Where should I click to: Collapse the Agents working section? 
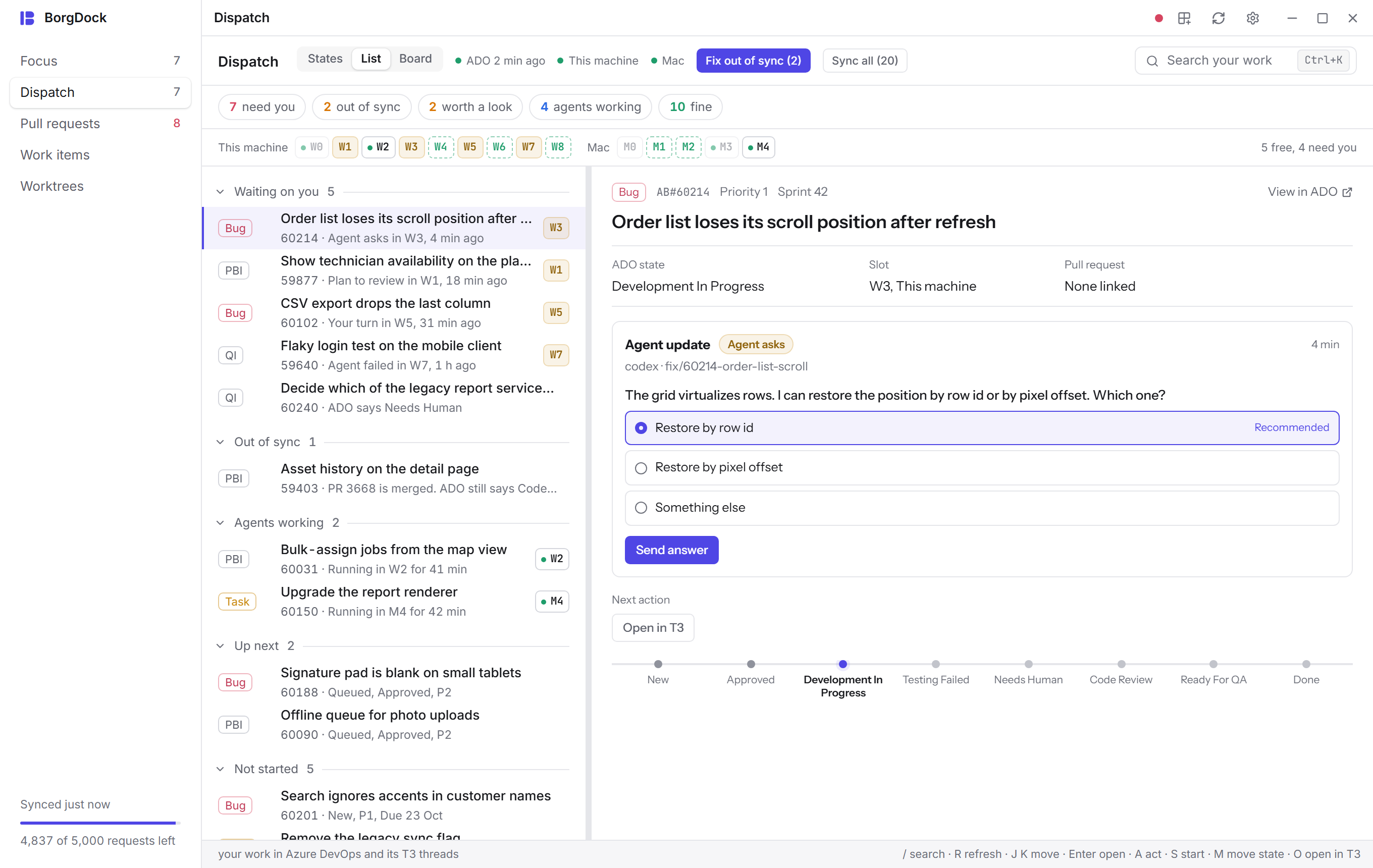point(220,523)
